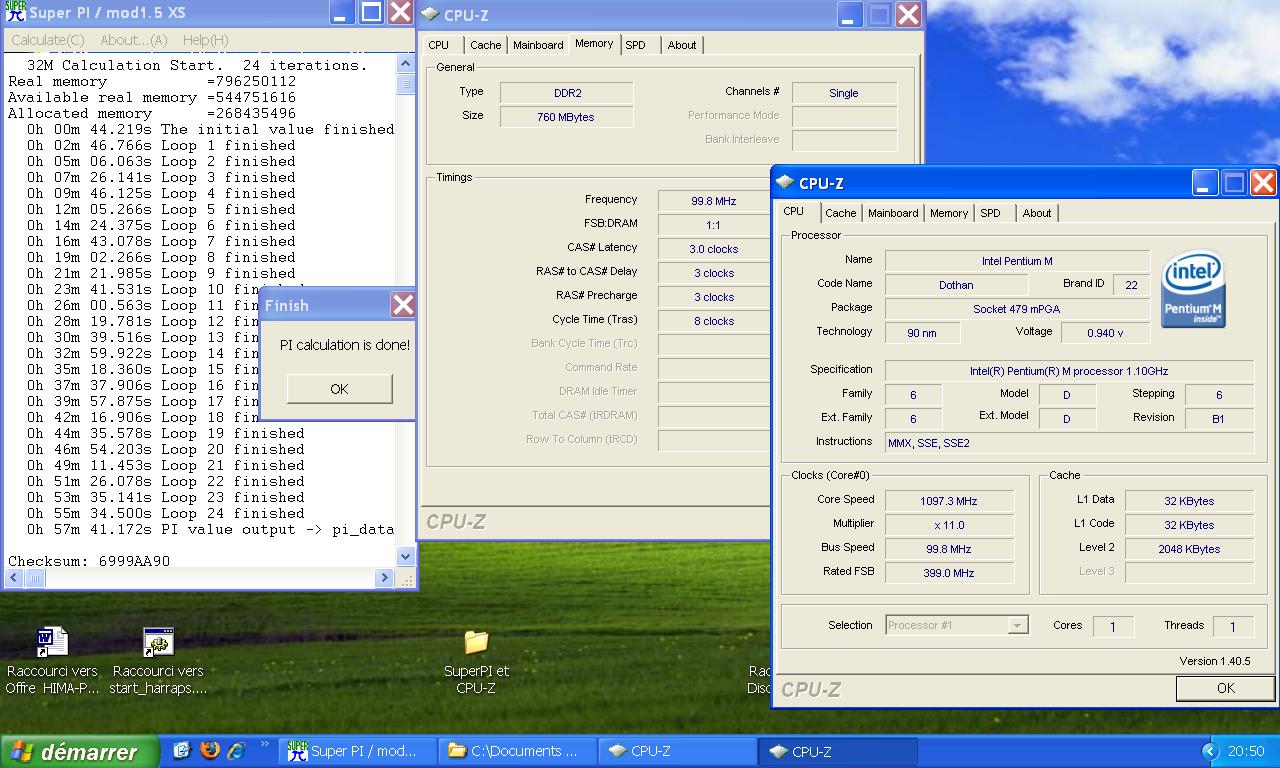Switch to Super PI taskbar button

click(x=359, y=751)
